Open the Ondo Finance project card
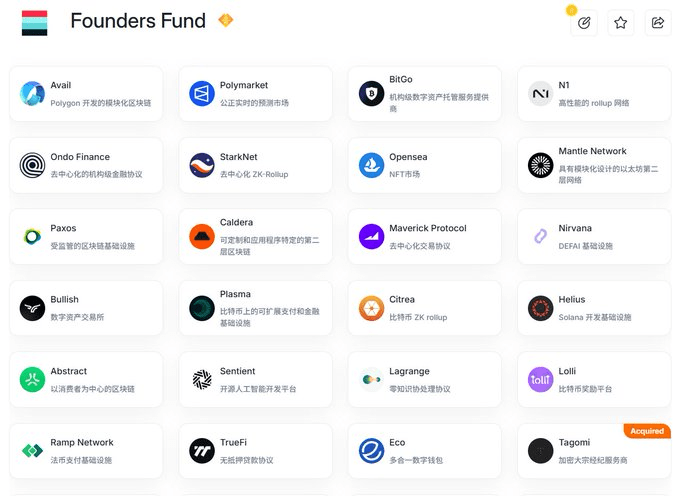 pos(86,165)
